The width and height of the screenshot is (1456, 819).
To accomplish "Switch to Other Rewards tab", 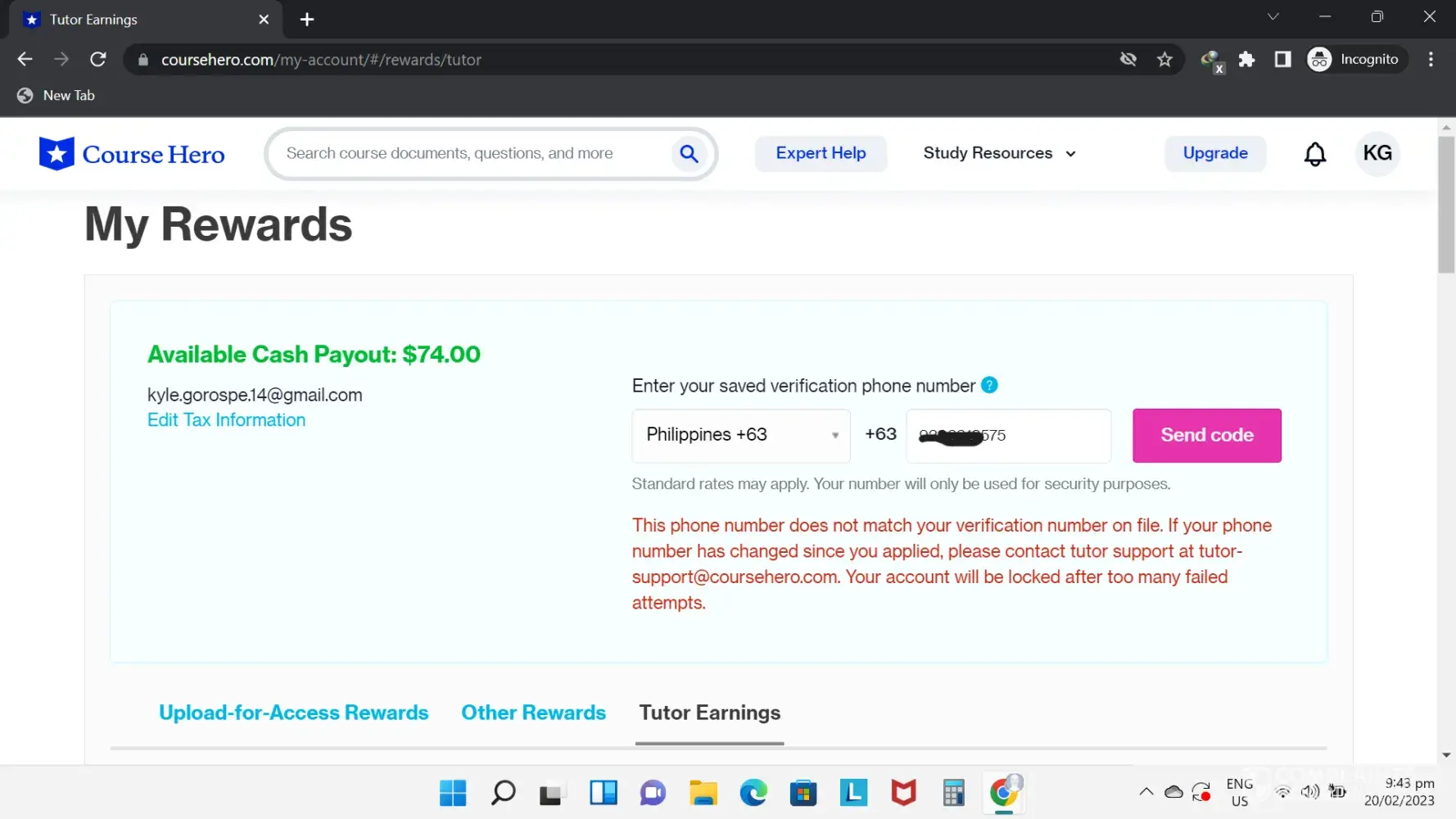I will (534, 713).
